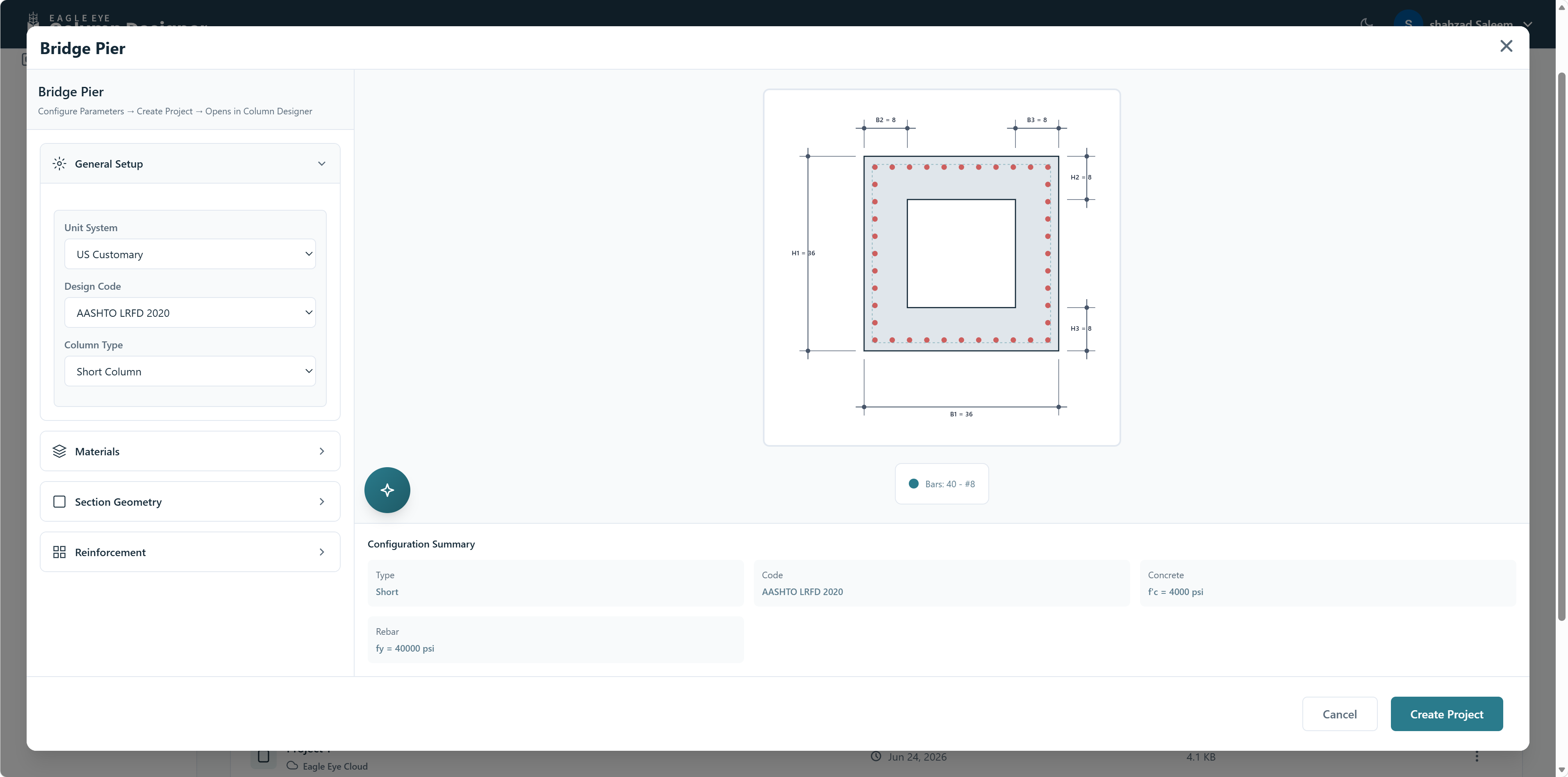Open the Unit System dropdown
1568x777 pixels.
(190, 254)
